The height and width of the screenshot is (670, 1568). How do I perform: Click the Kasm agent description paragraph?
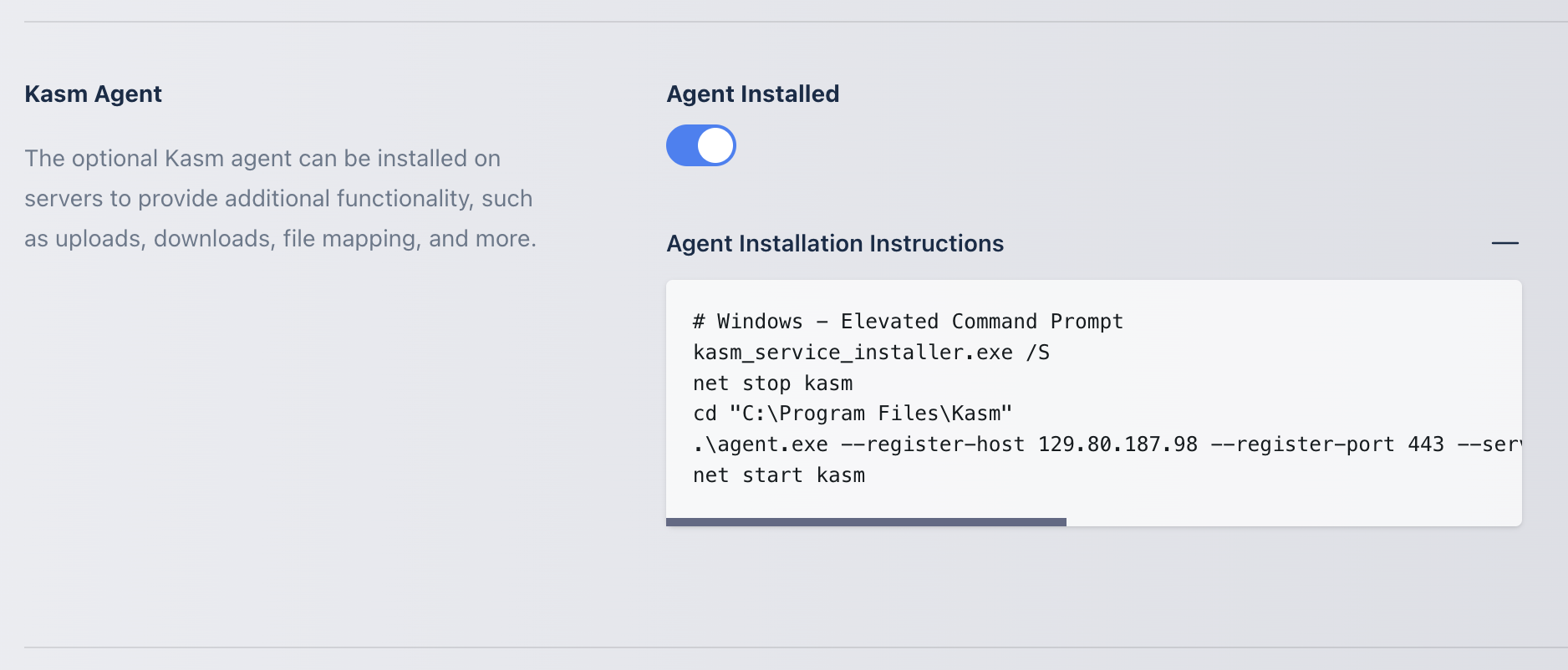(280, 199)
